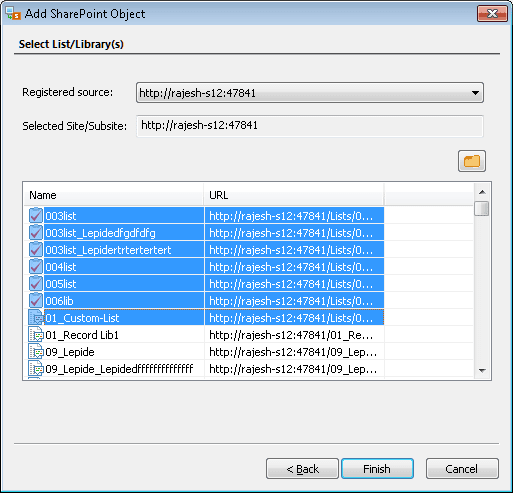Uncheck the 003list checkbox
Viewport: 513px width, 493px height.
36,215
